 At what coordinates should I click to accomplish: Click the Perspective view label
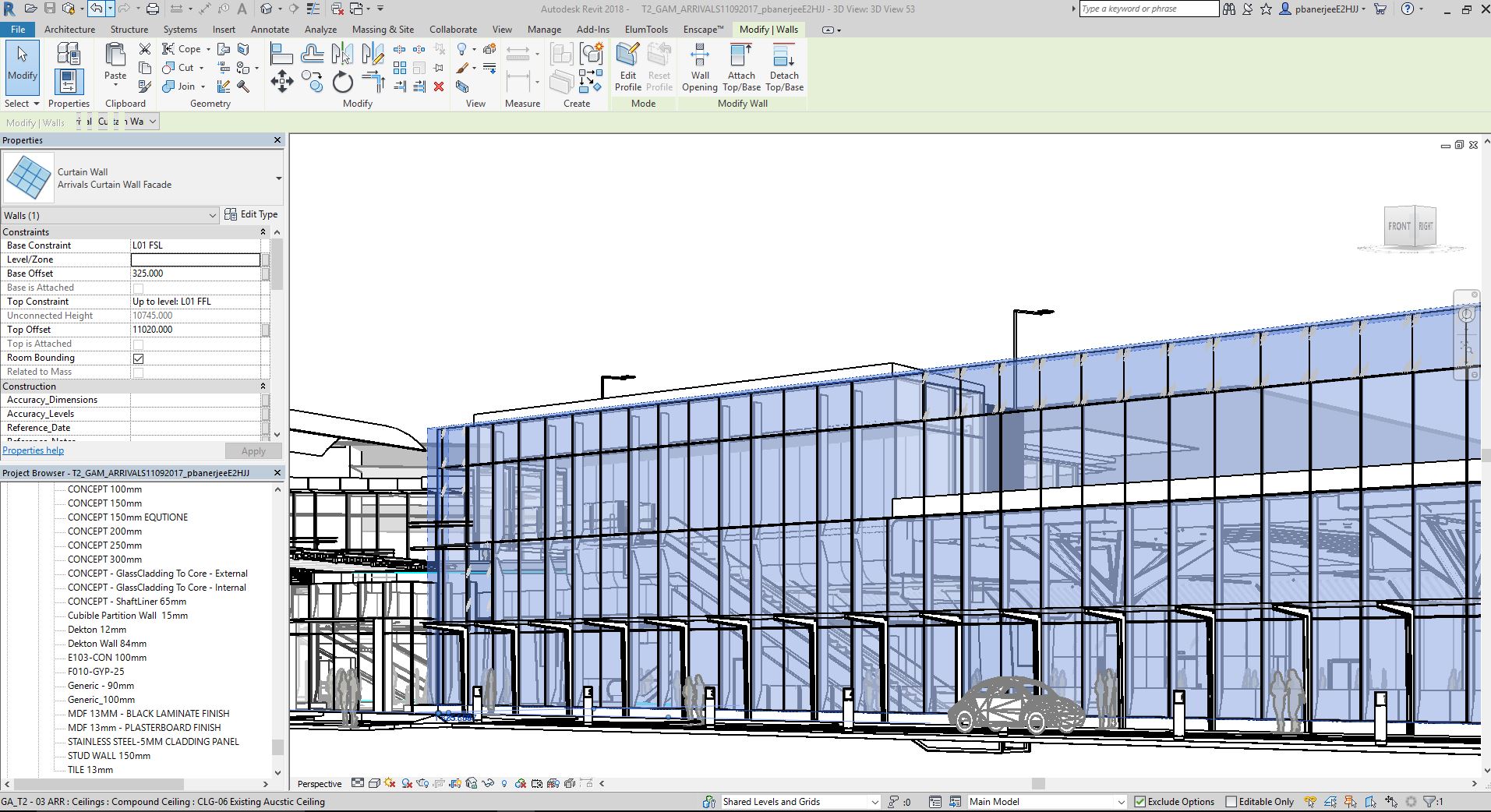coord(320,784)
